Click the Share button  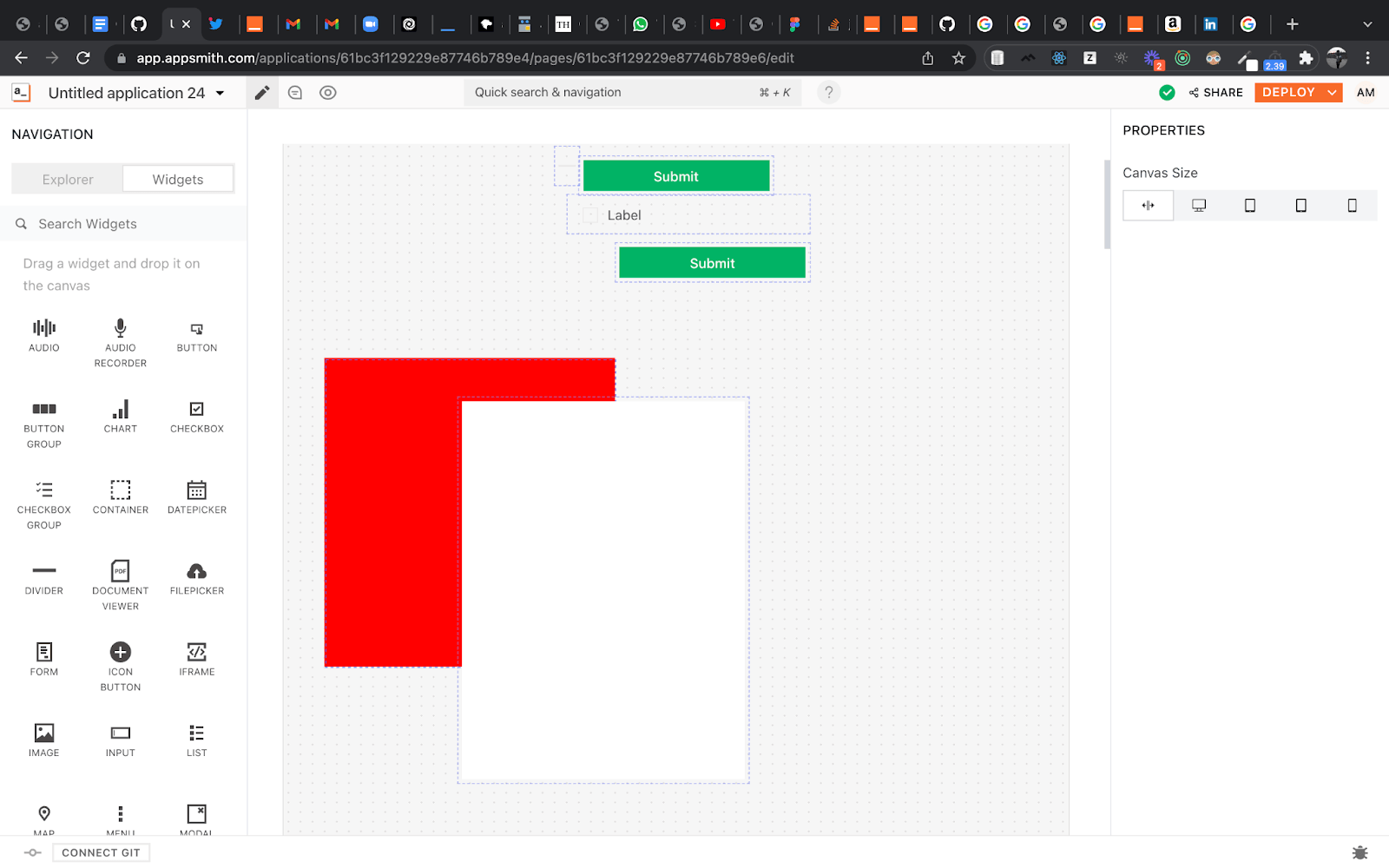[x=1215, y=93]
